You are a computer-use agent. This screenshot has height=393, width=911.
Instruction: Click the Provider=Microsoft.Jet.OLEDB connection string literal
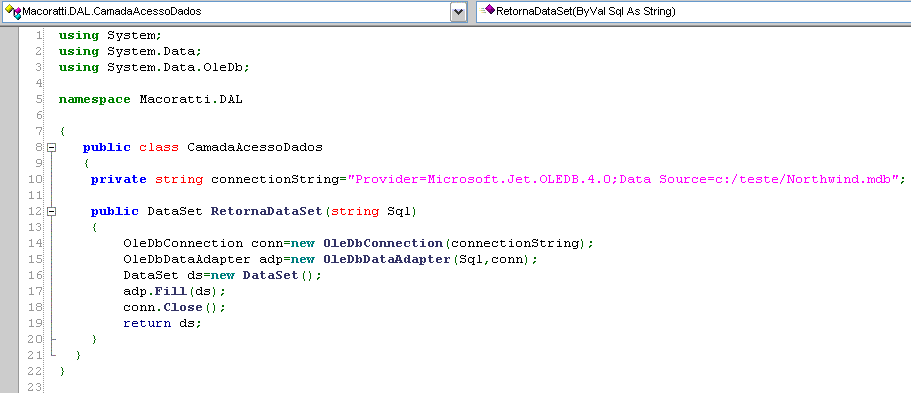coord(622,179)
